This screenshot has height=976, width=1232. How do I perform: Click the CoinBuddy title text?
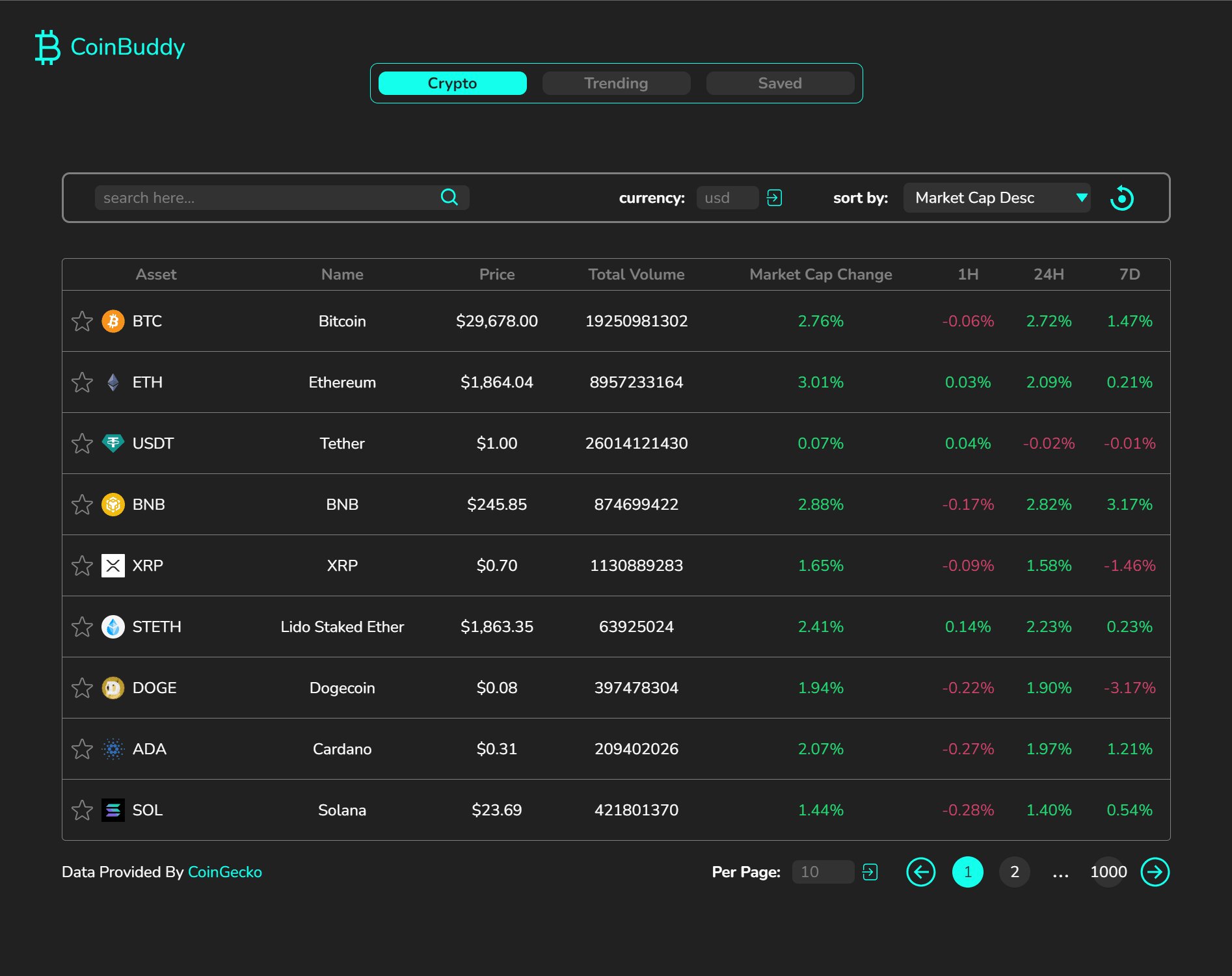(x=127, y=47)
